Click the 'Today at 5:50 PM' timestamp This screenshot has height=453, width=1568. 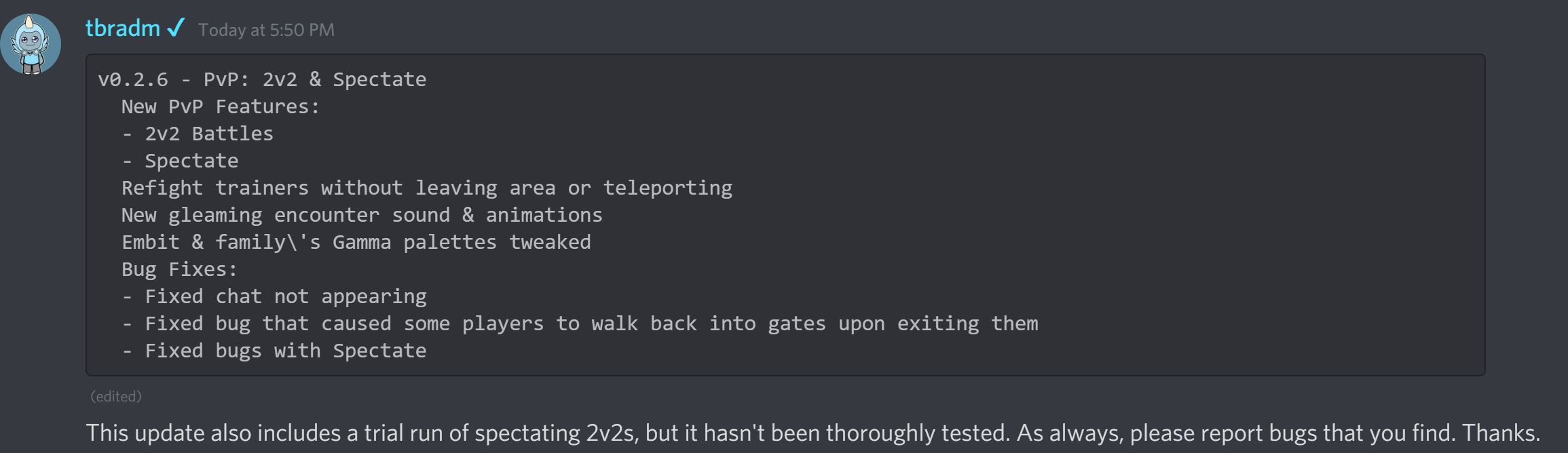266,30
